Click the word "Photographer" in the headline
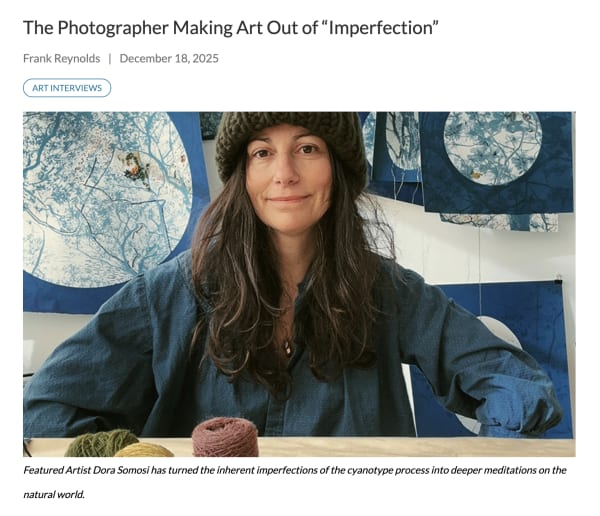The width and height of the screenshot is (600, 516). click(x=113, y=28)
